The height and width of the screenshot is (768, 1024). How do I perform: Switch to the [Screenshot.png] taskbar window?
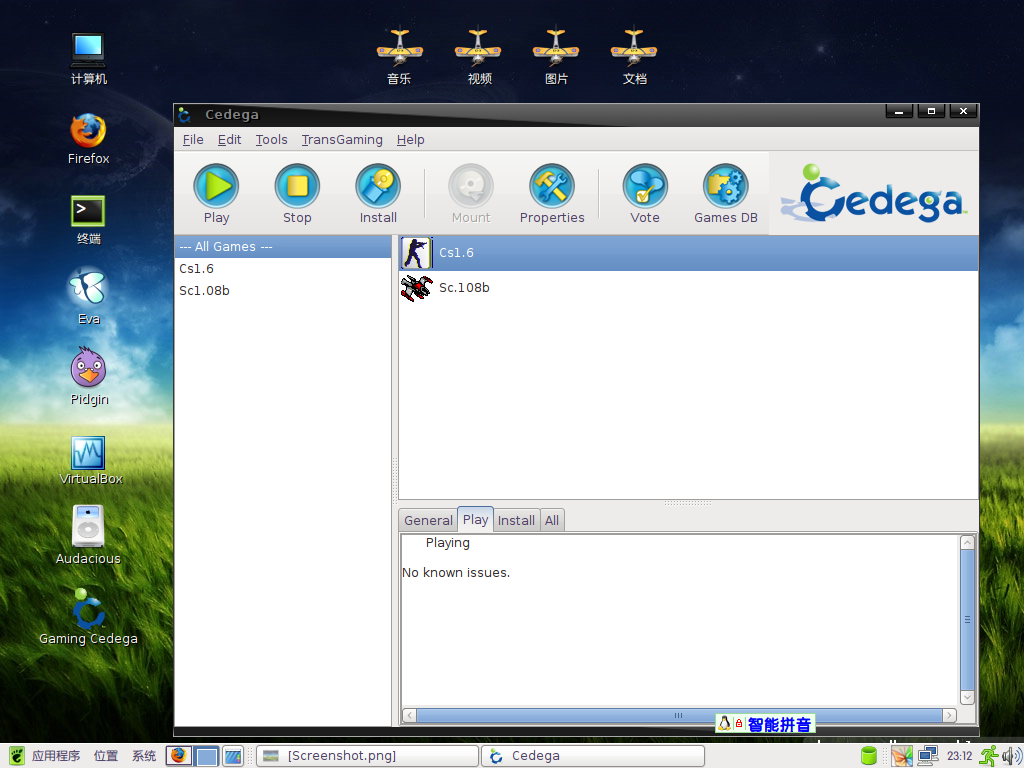pos(368,756)
